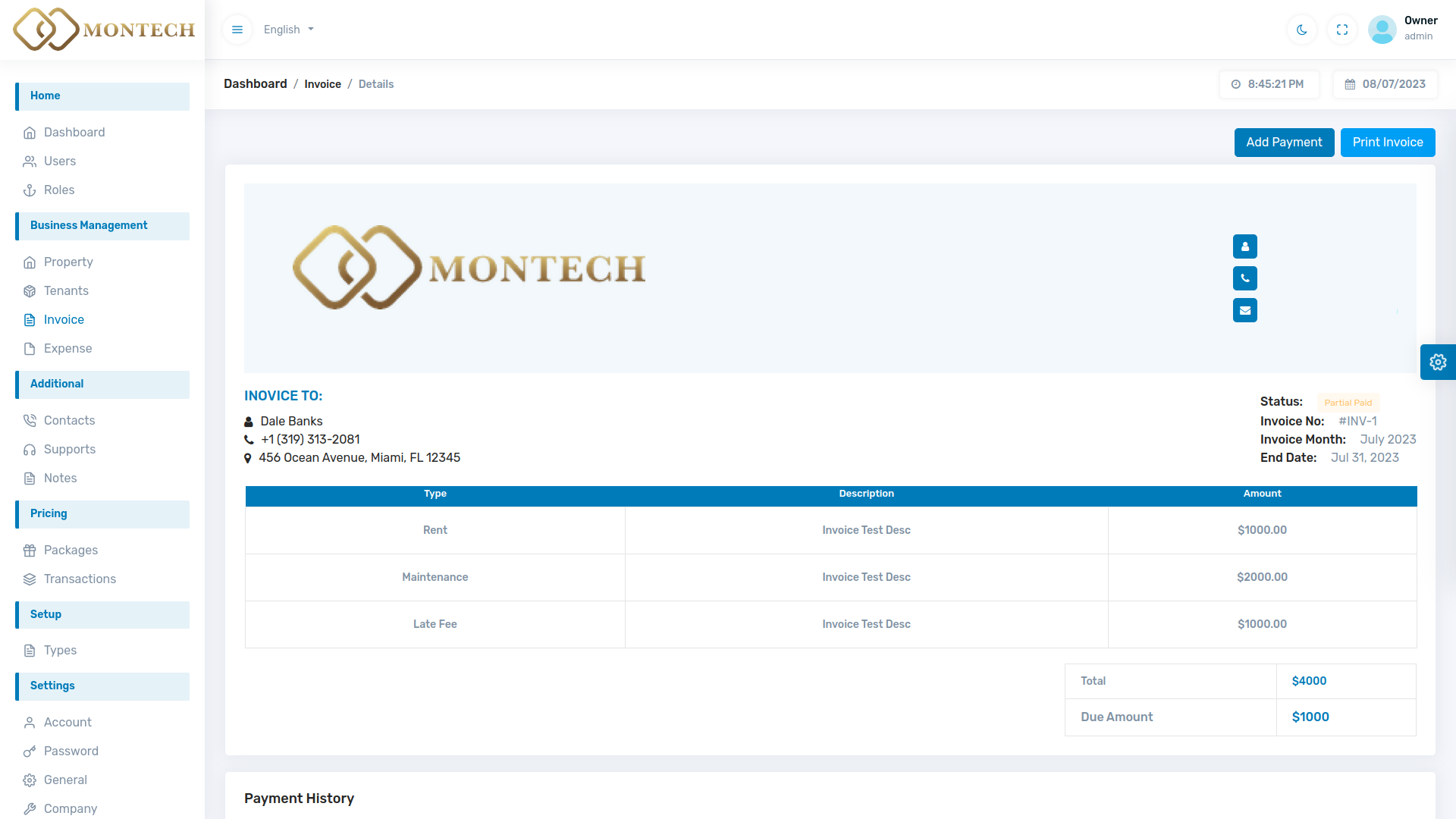Image resolution: width=1456 pixels, height=819 pixels.
Task: Click the Print Invoice button
Action: pos(1387,143)
